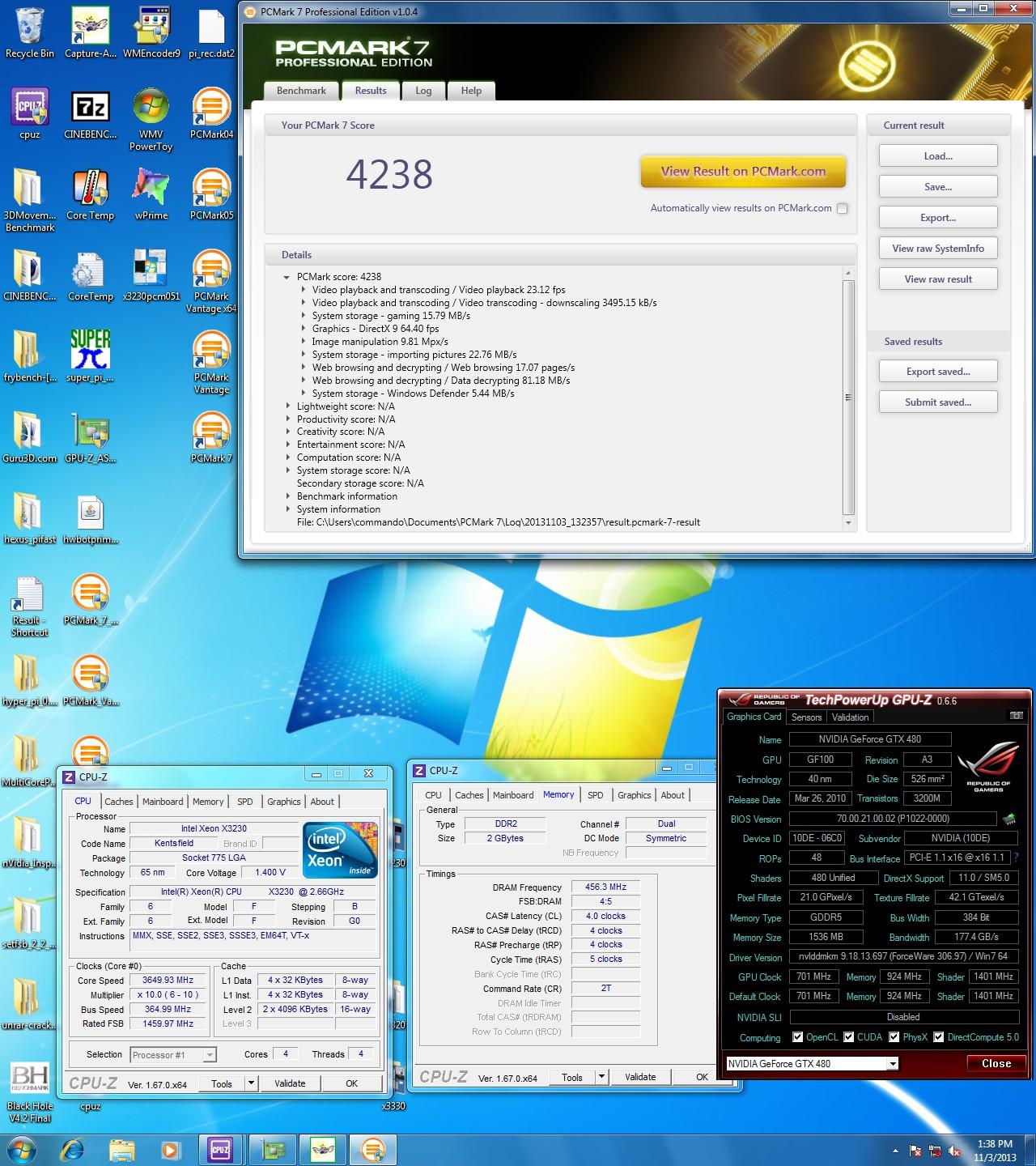The height and width of the screenshot is (1166, 1036).
Task: Click the Windows Start orb
Action: tap(20, 1150)
